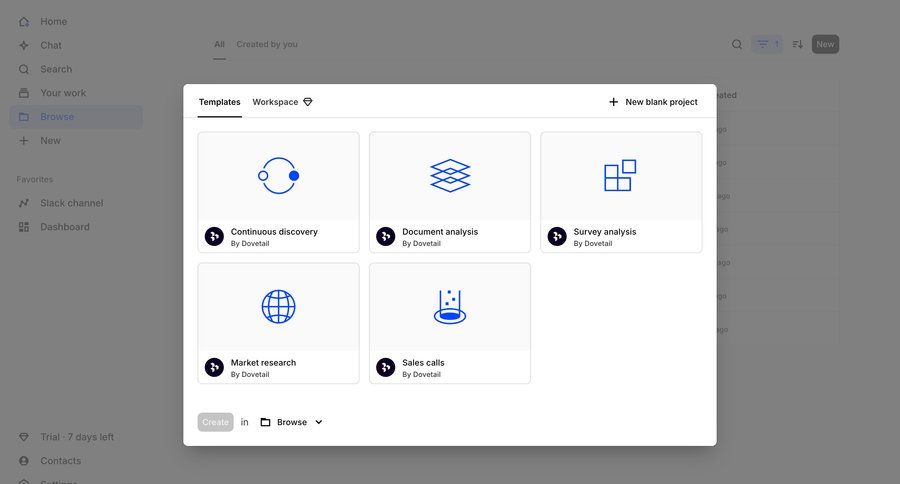
Task: Click Dovetail avatar on Sales calls
Action: tap(386, 367)
